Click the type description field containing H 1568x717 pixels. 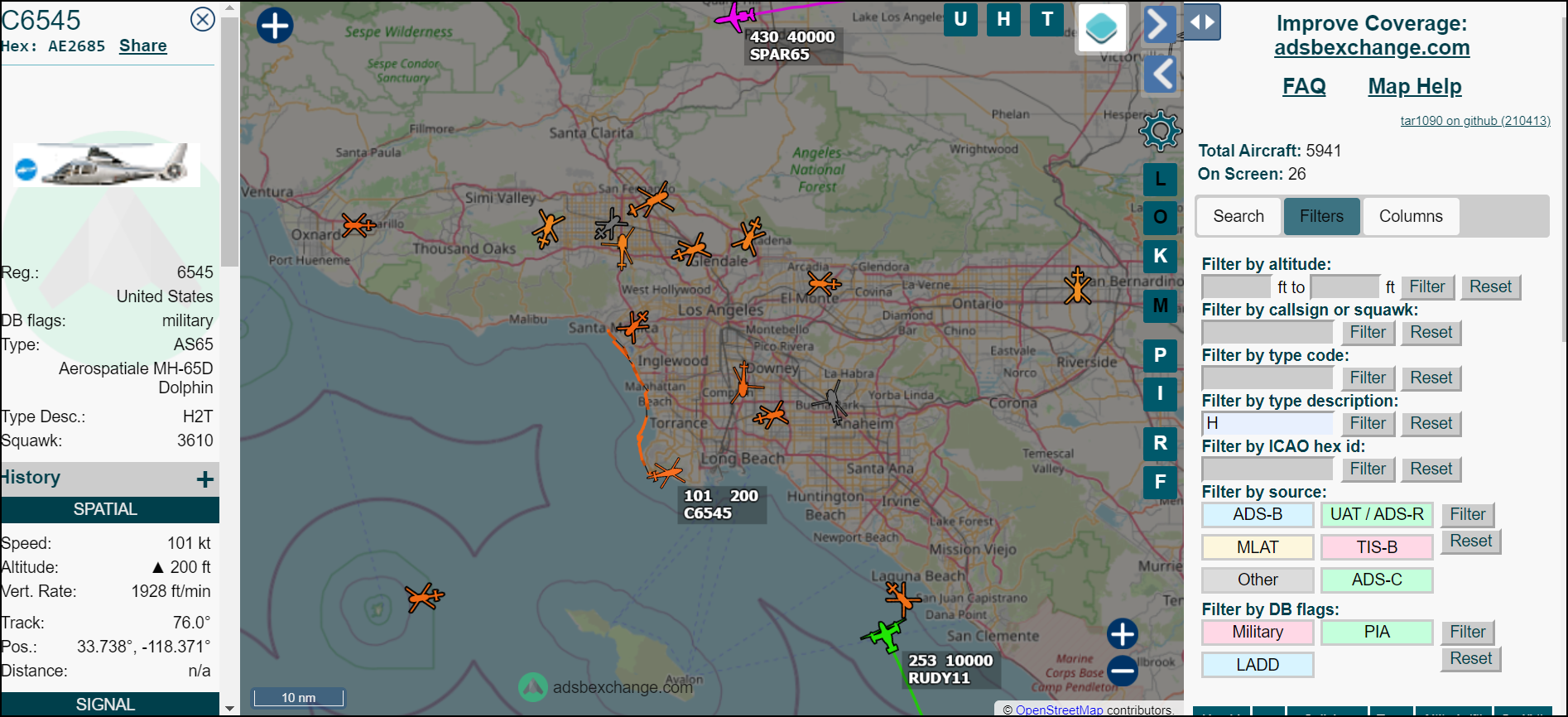point(1267,423)
